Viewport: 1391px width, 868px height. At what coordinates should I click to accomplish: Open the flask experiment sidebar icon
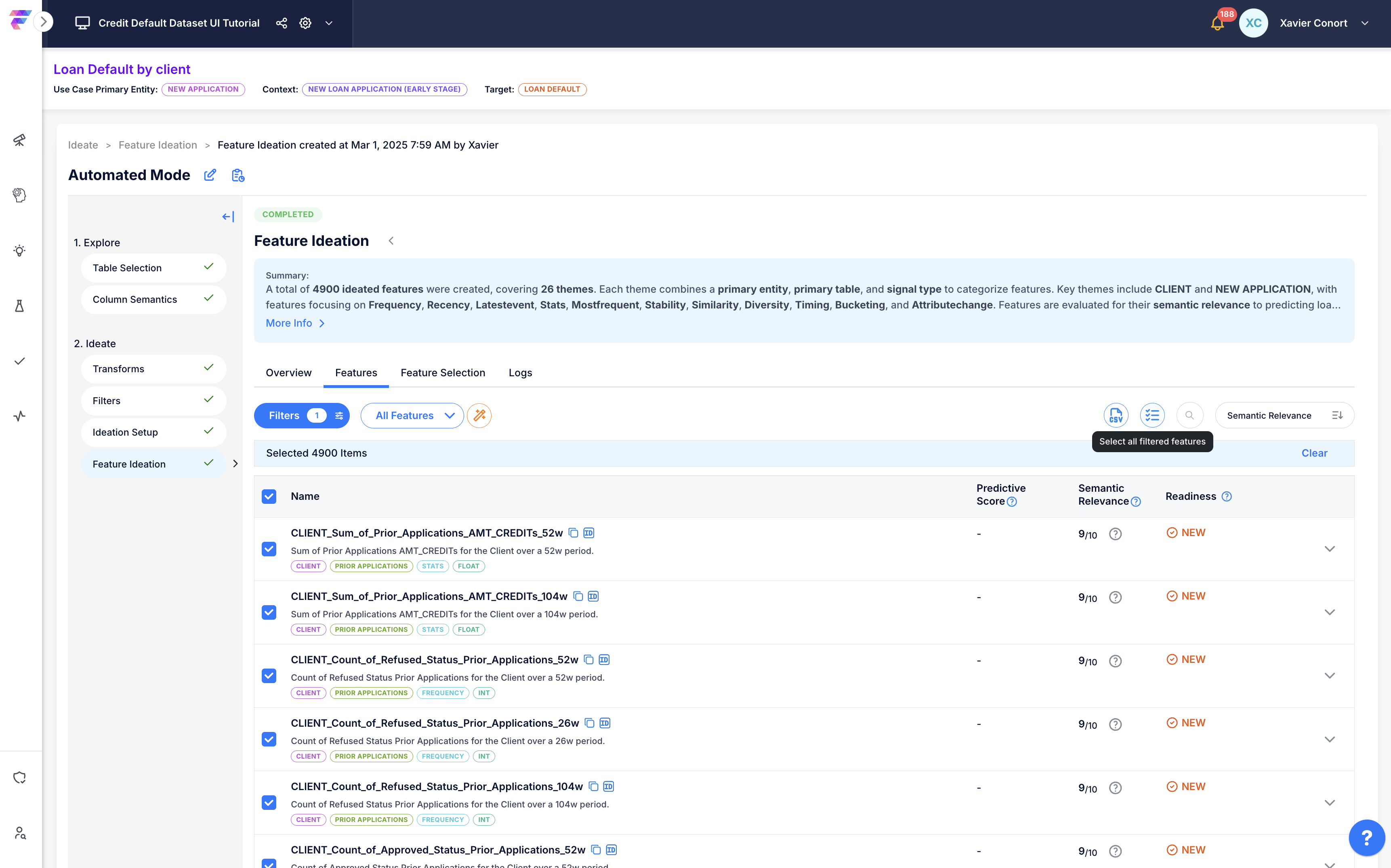(x=19, y=305)
